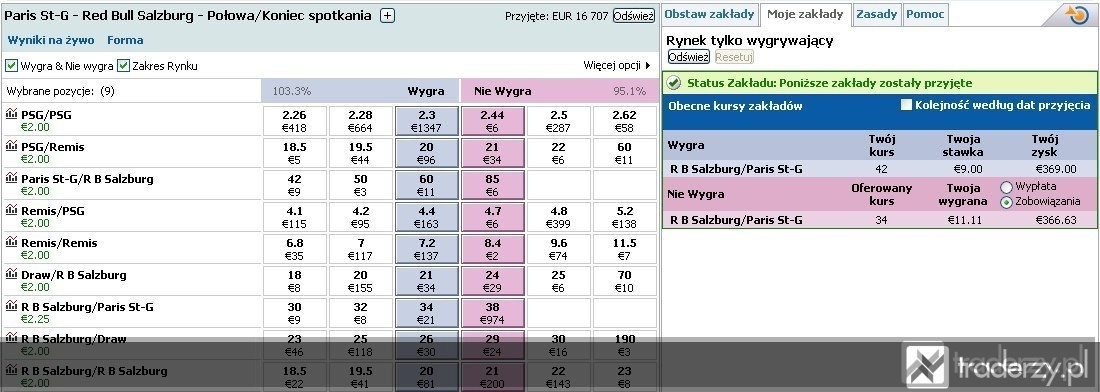
Task: Open the Zasady tab
Action: (x=876, y=13)
